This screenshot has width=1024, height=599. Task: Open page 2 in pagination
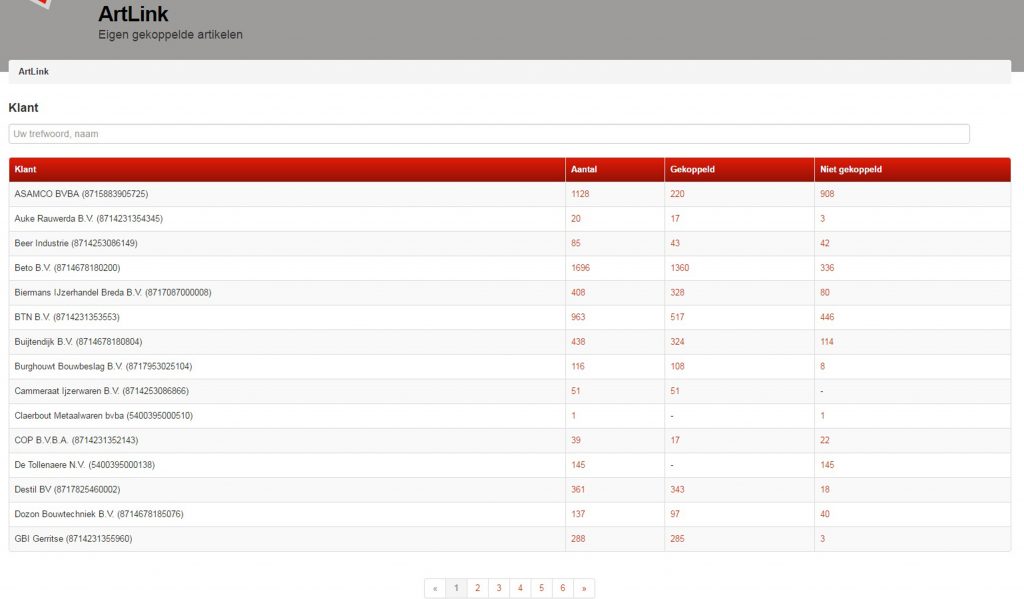click(x=477, y=589)
